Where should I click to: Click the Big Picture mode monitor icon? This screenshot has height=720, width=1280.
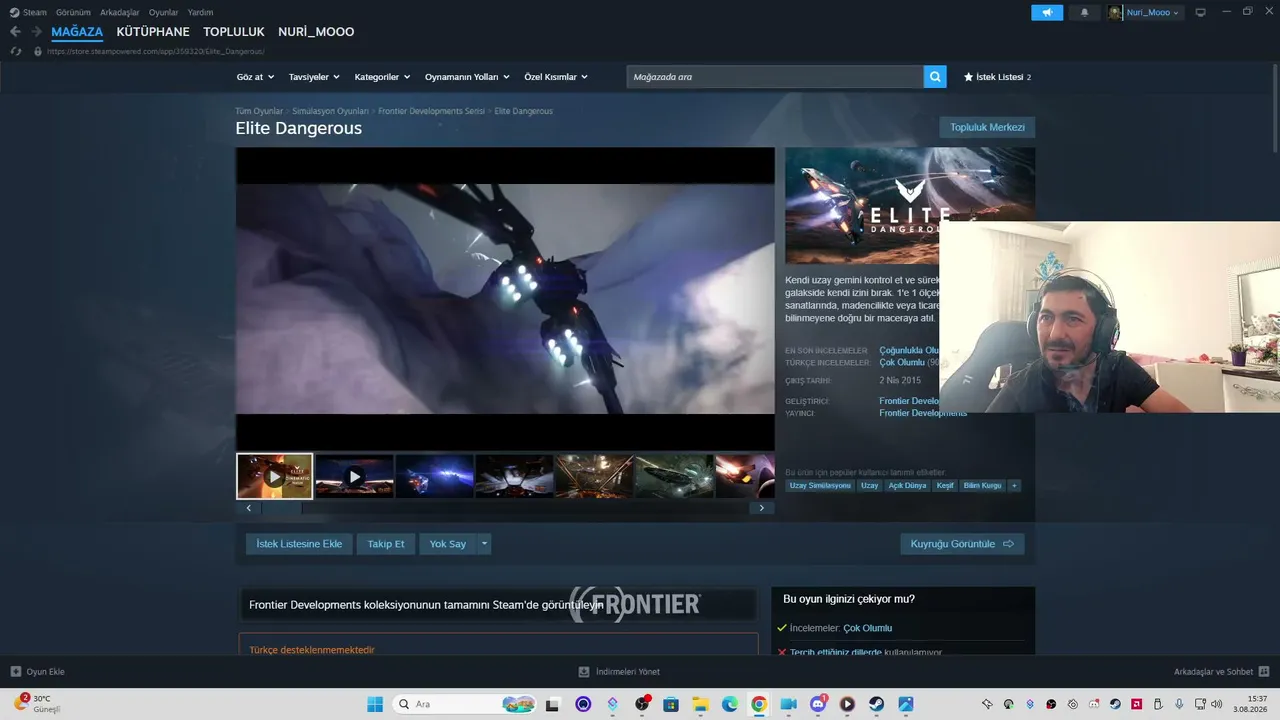(x=1201, y=12)
